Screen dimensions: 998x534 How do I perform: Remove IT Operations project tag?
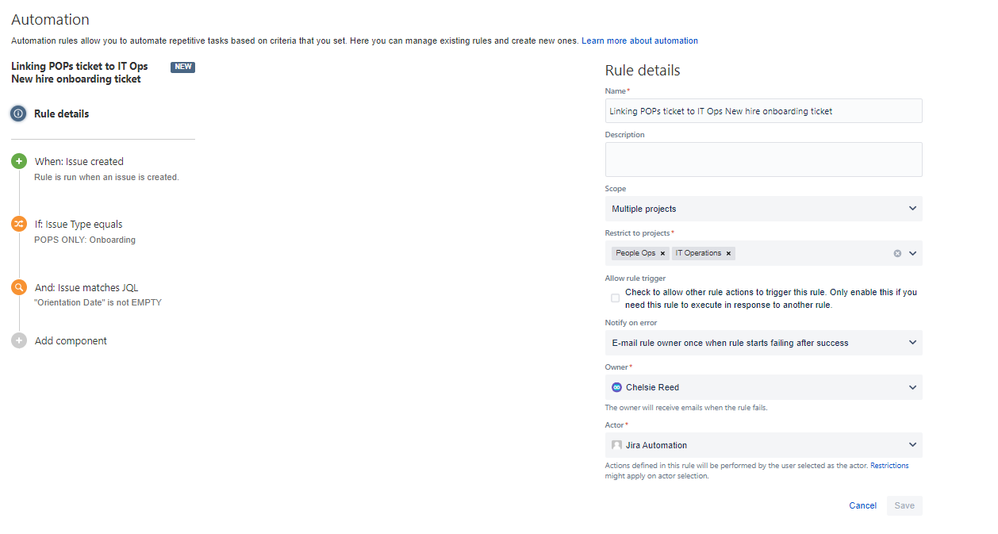(x=729, y=253)
